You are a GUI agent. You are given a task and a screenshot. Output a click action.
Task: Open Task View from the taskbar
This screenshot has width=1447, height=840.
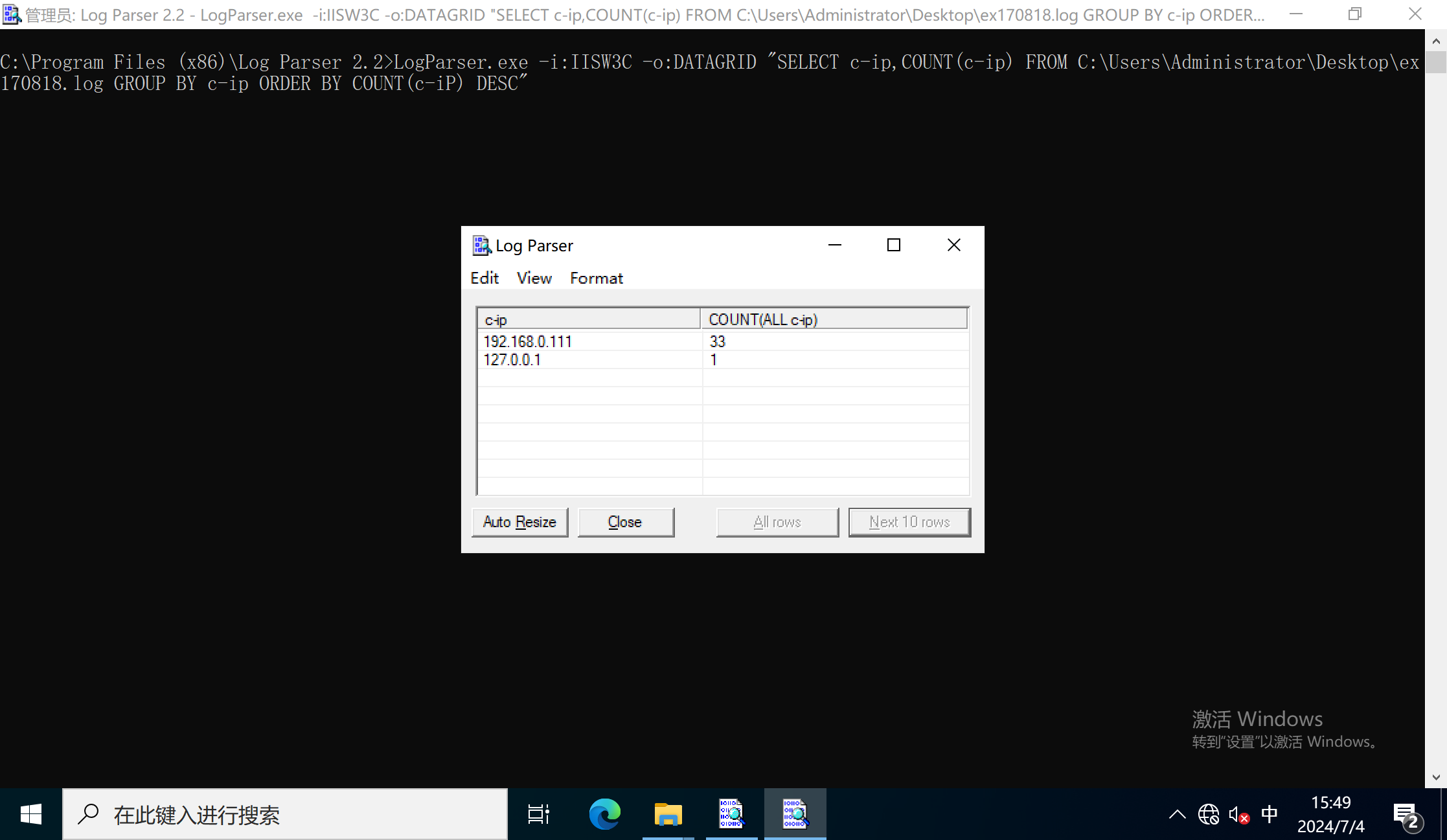[539, 814]
